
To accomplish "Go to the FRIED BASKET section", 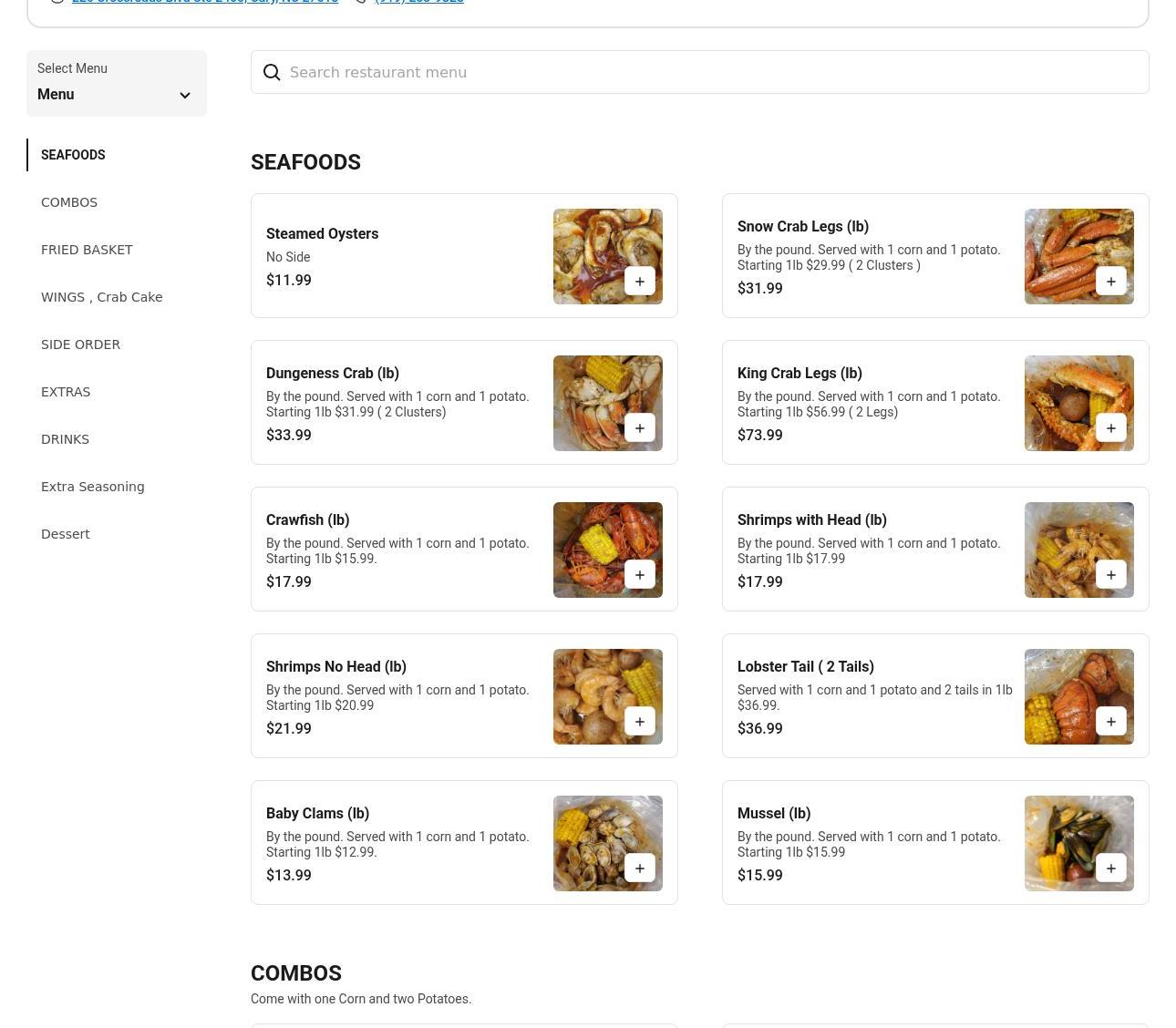I will pos(87,250).
